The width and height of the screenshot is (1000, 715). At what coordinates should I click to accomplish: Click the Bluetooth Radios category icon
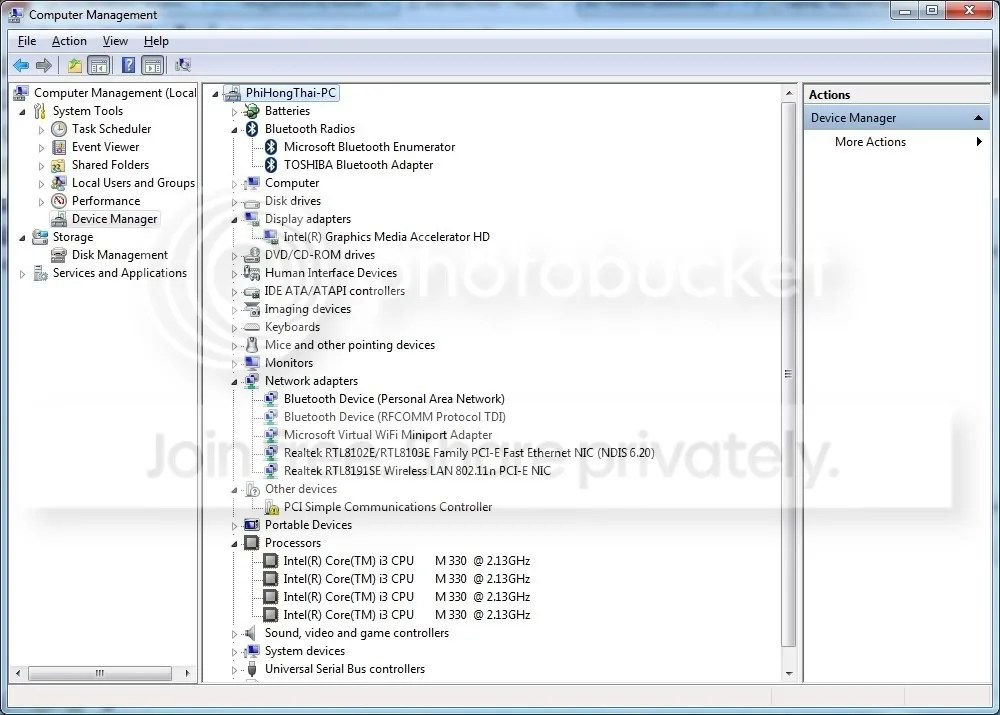[x=252, y=129]
